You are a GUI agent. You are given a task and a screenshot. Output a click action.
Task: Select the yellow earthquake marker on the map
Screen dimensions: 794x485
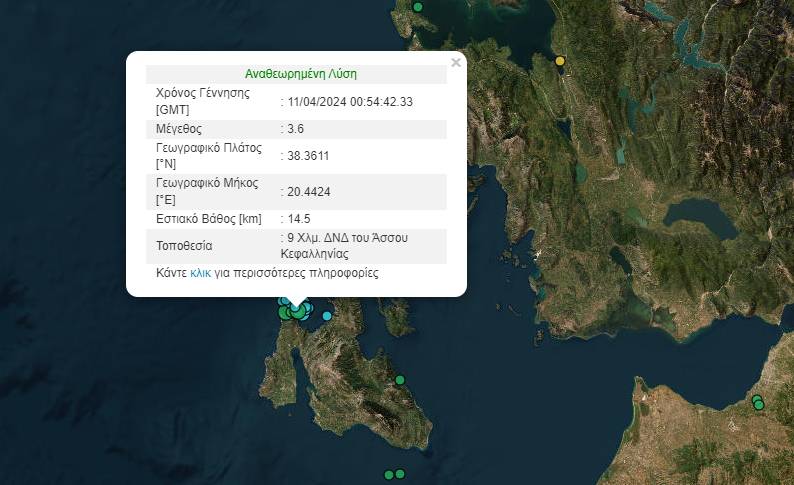click(x=560, y=61)
